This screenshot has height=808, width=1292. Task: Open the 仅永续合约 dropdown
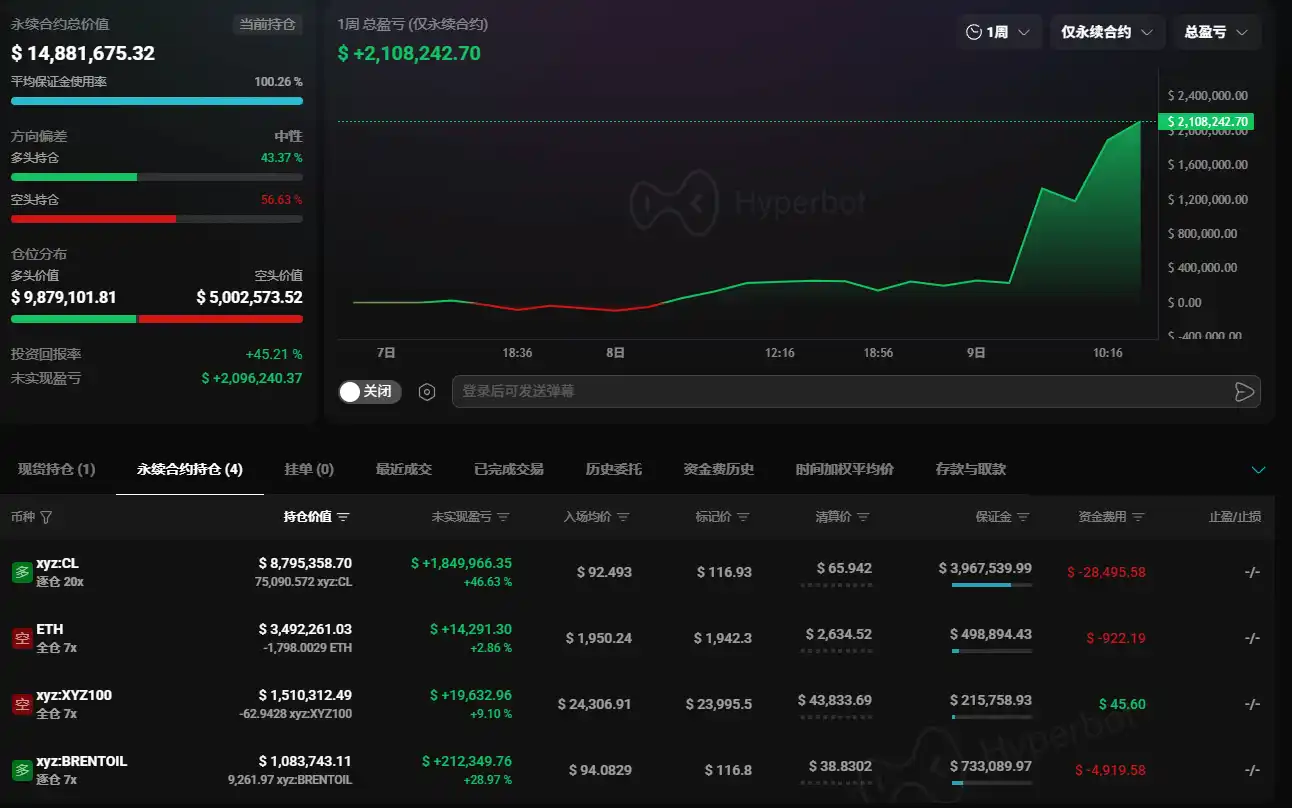1107,32
